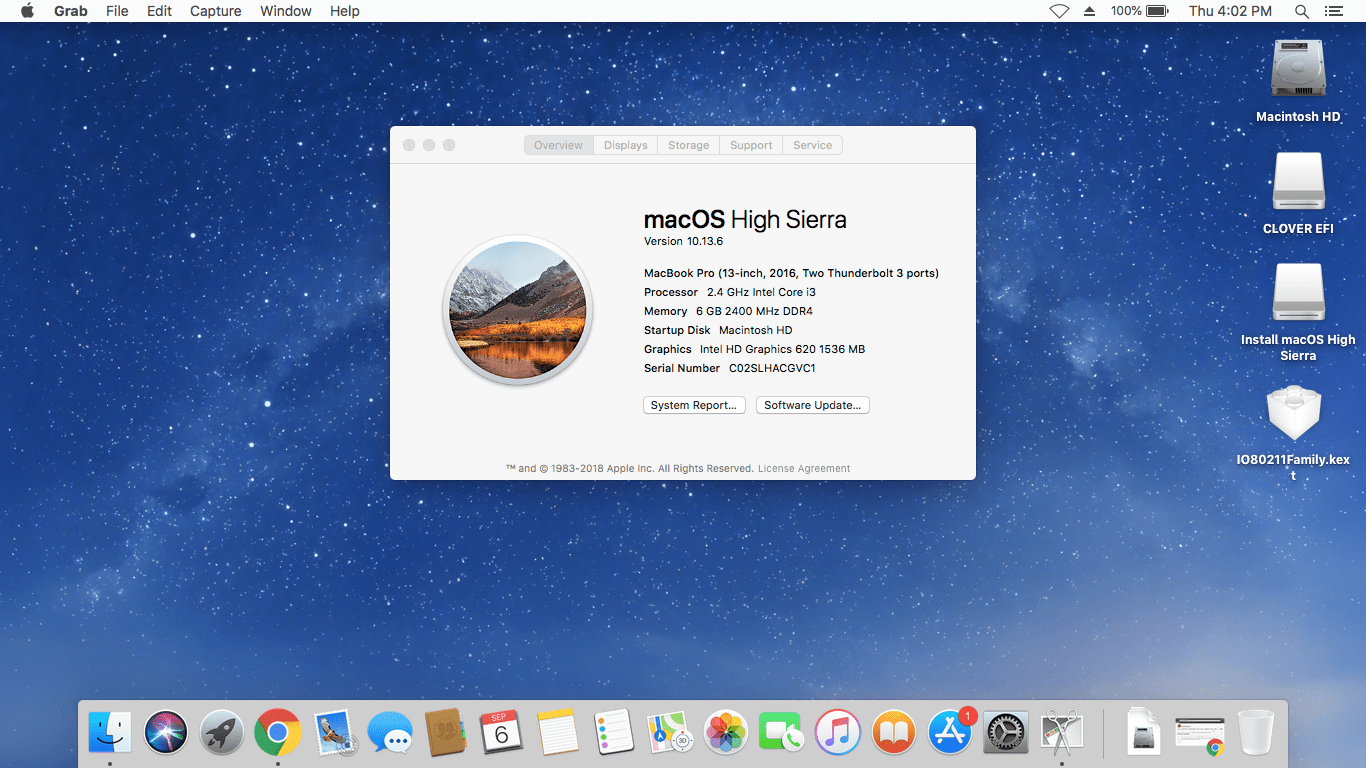
Task: Open the Window menu
Action: coord(286,11)
